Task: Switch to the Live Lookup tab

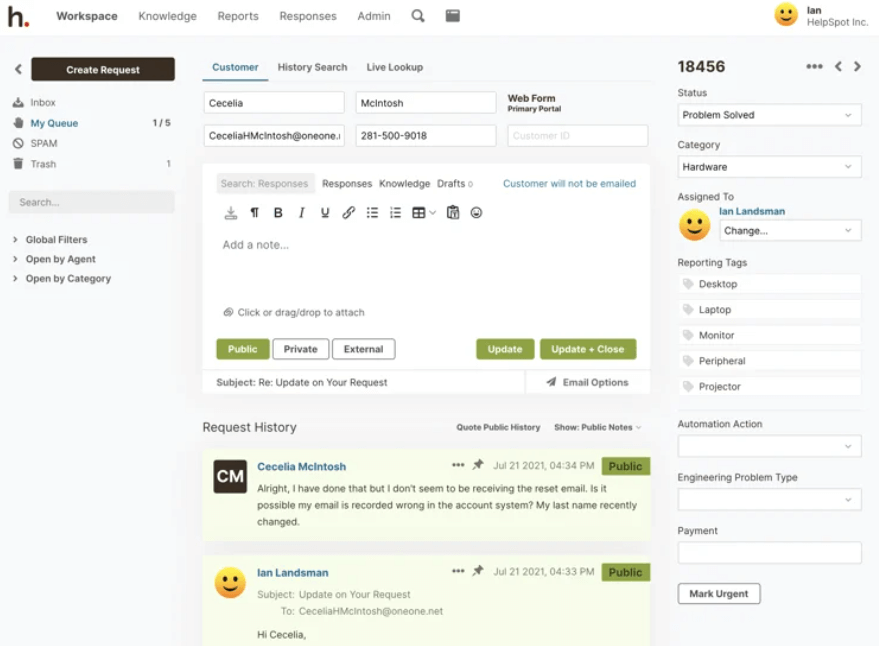Action: point(395,67)
